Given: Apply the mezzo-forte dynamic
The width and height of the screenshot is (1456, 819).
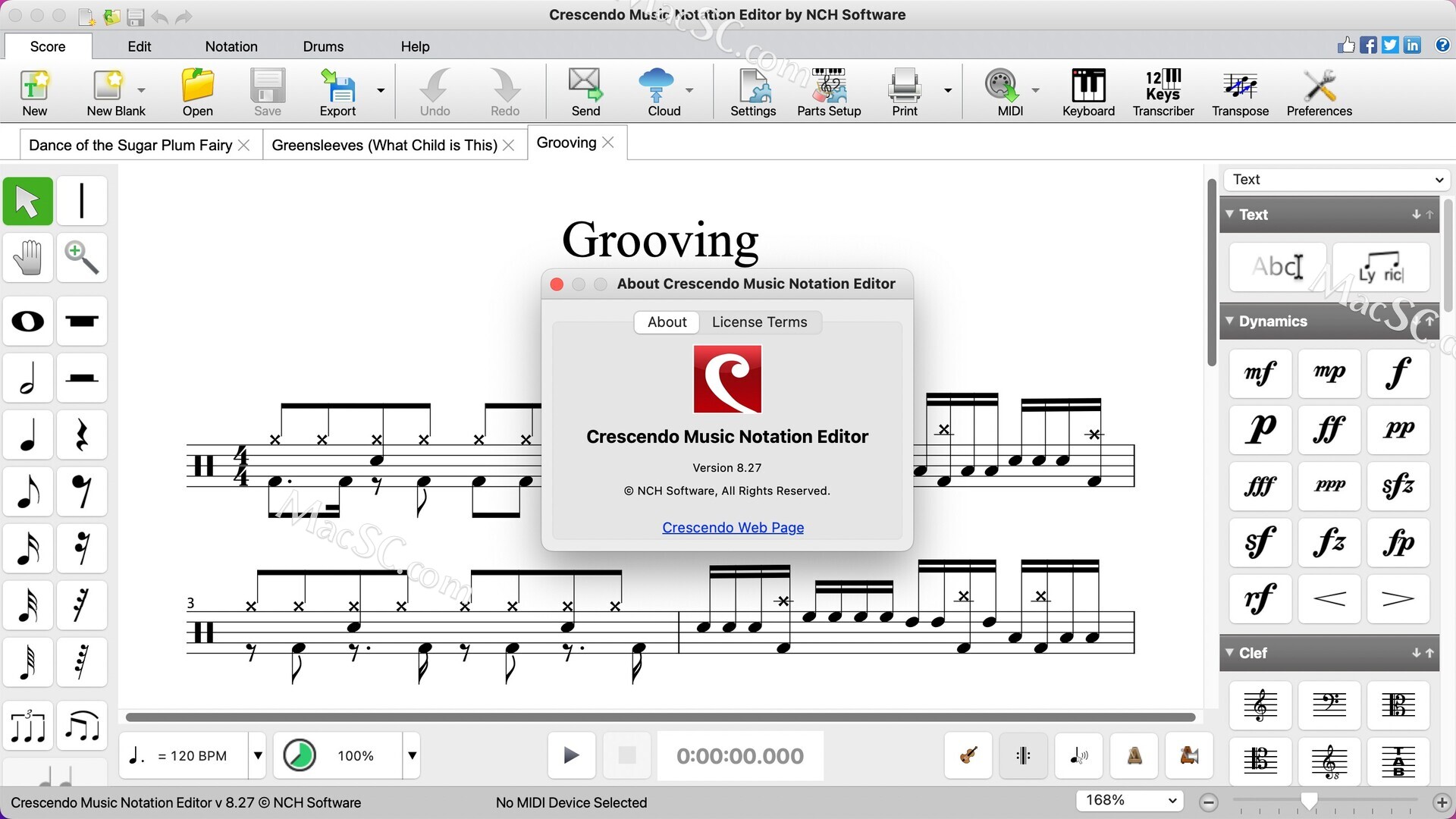Looking at the screenshot, I should click(x=1260, y=373).
